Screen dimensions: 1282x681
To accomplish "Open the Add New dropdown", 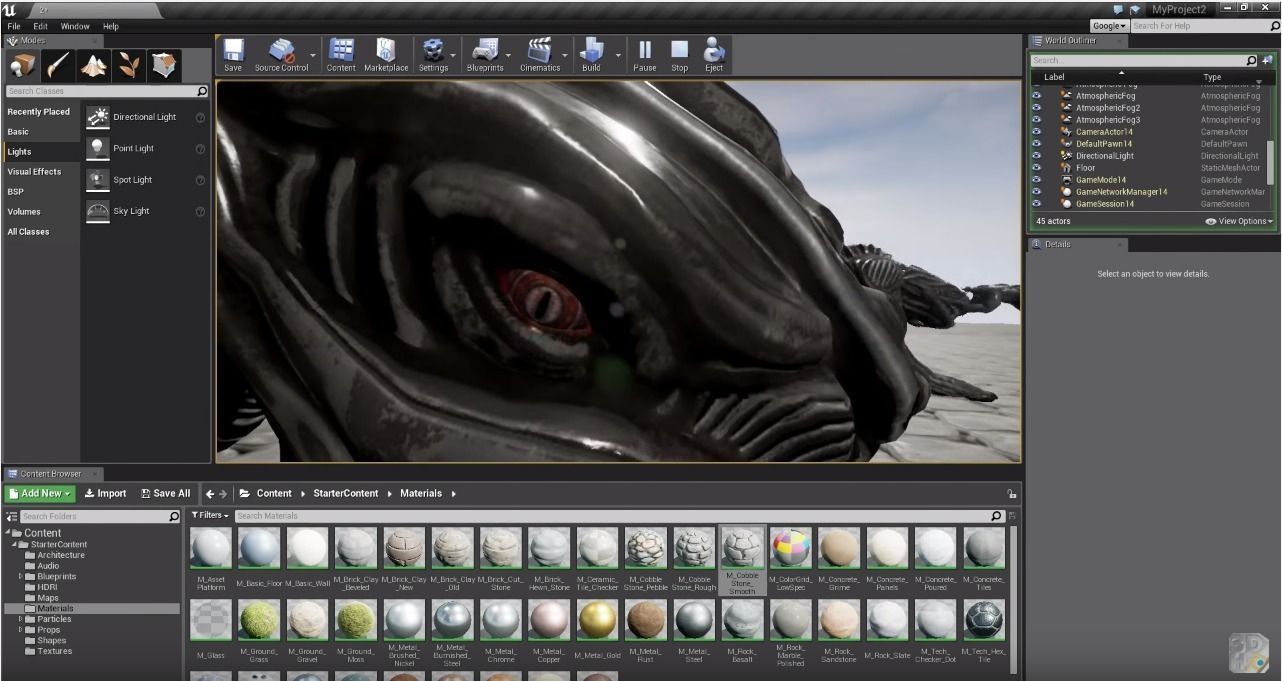I will (41, 493).
